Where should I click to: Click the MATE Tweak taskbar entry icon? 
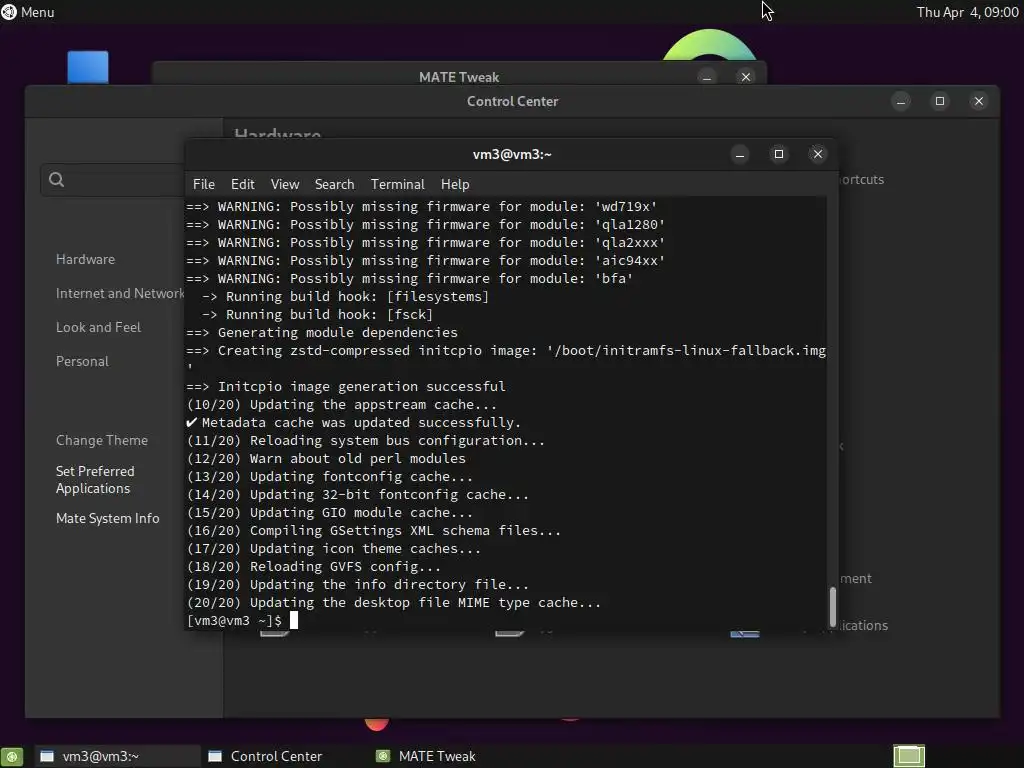click(x=383, y=756)
